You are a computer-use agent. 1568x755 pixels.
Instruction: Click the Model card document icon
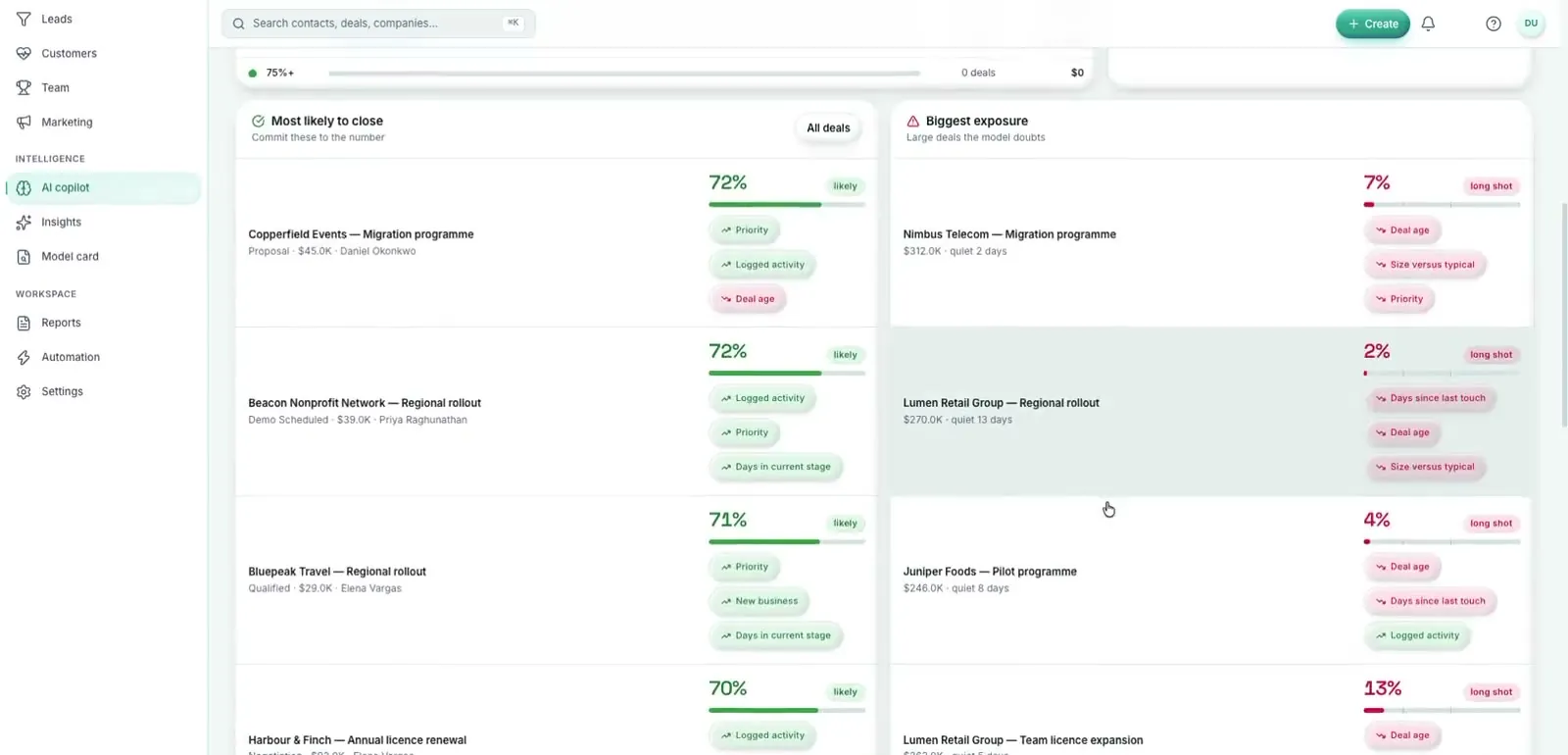(24, 256)
